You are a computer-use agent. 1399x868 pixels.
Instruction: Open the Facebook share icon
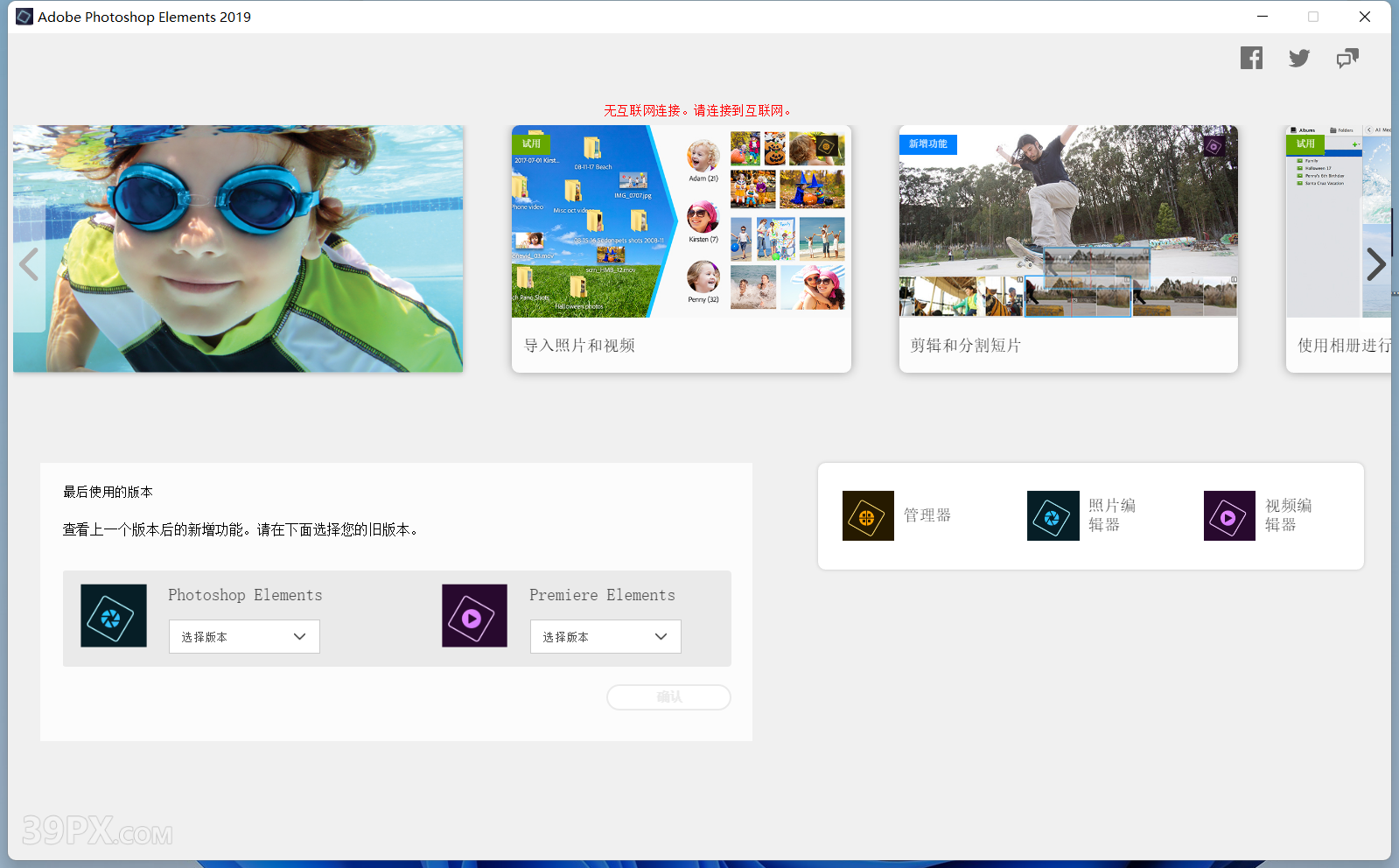1251,58
